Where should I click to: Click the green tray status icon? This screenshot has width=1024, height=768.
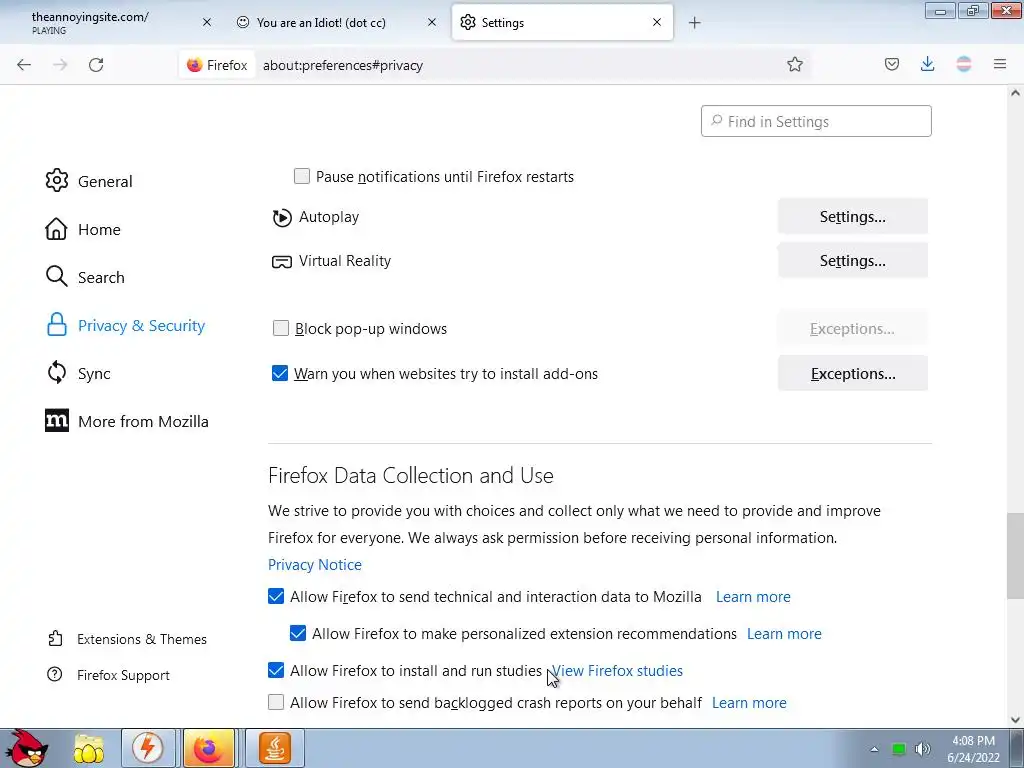click(899, 749)
